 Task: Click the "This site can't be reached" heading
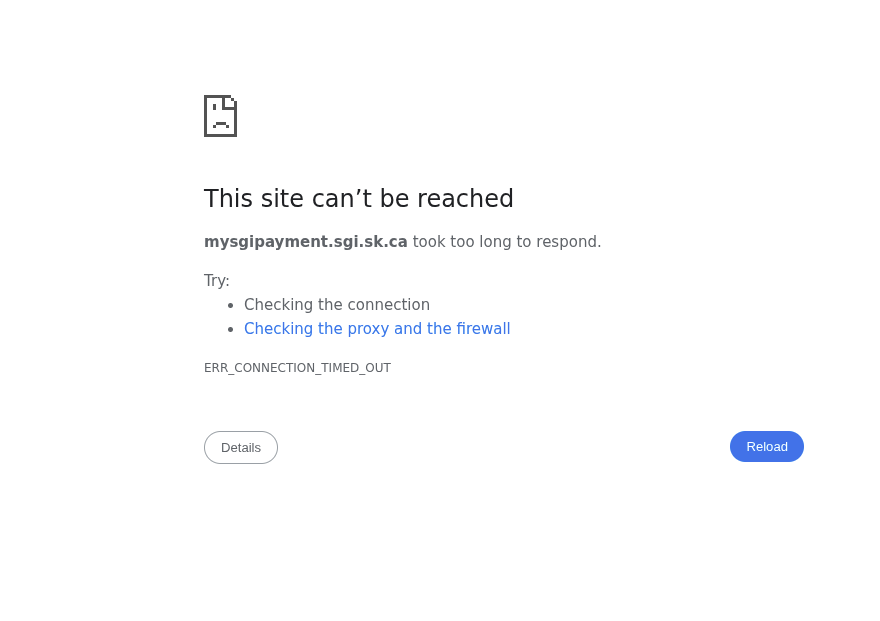coord(358,199)
